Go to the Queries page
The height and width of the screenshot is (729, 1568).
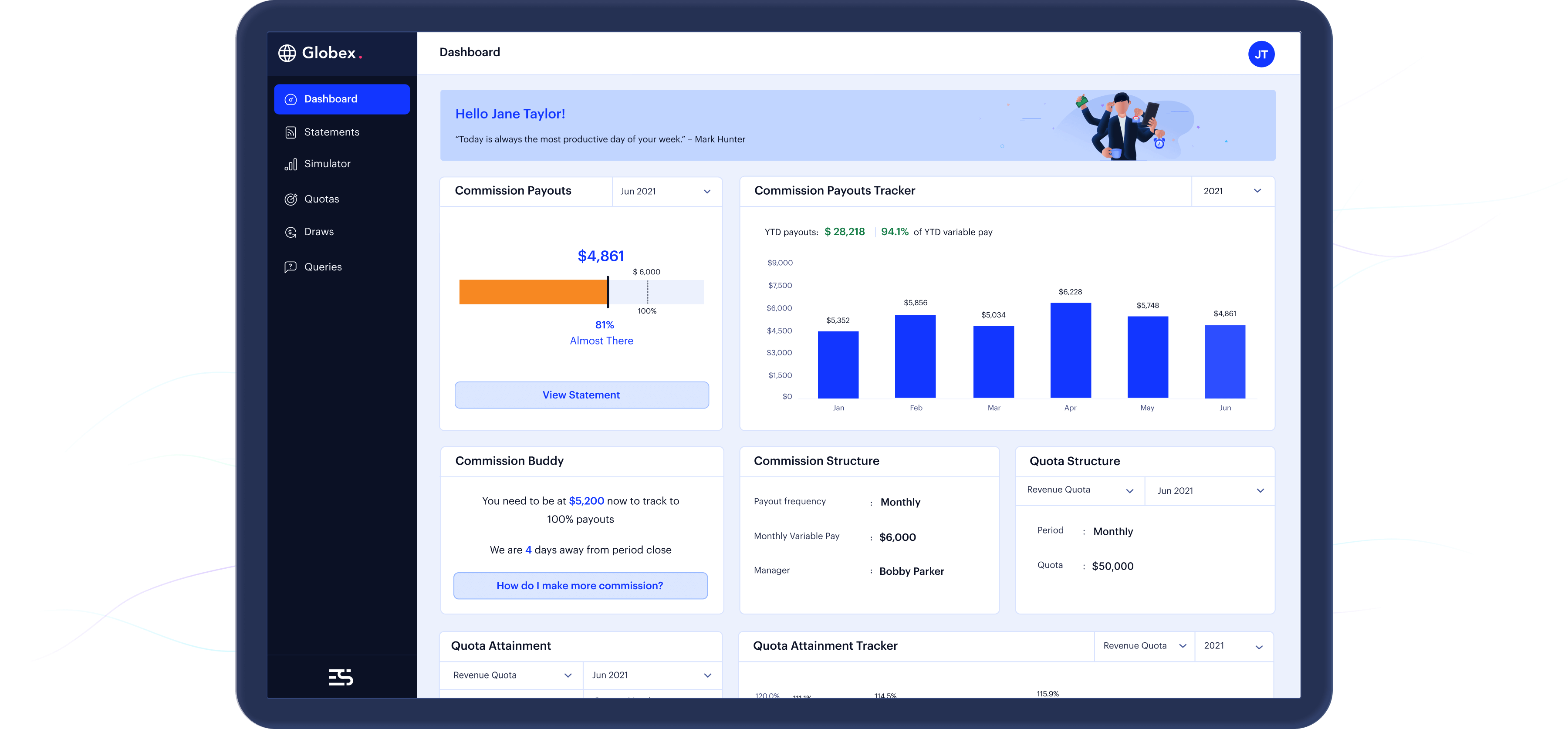(x=342, y=267)
